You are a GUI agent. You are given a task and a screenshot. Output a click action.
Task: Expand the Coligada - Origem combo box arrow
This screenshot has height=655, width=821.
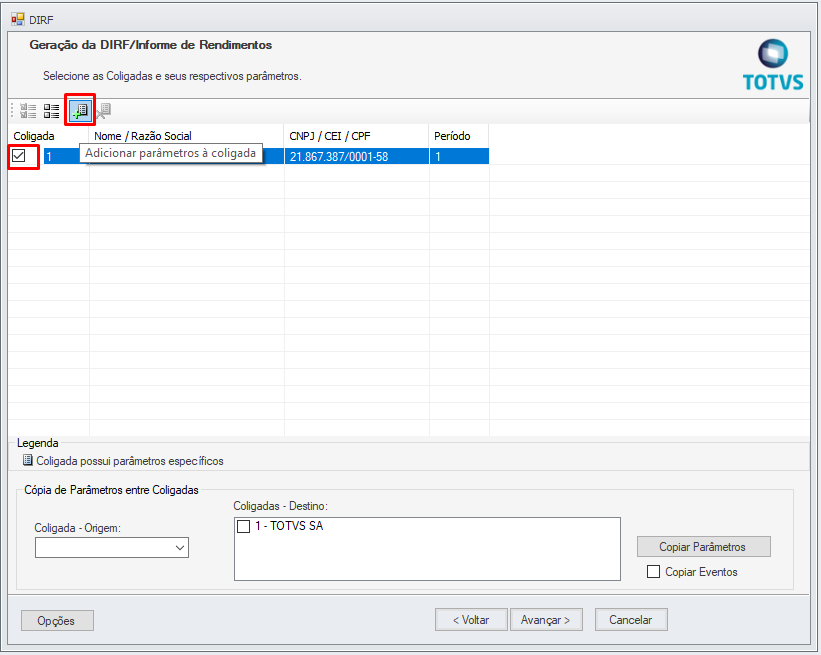[x=180, y=547]
